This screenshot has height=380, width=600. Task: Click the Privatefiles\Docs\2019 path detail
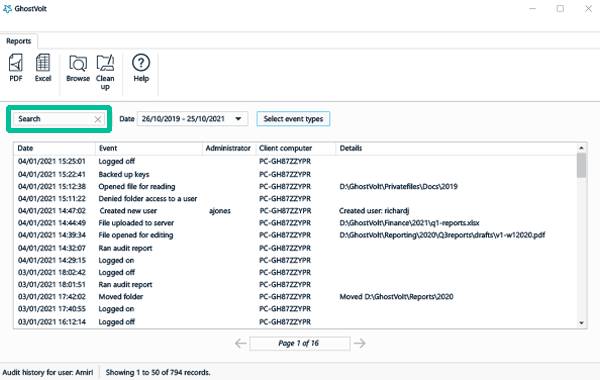[x=398, y=186]
